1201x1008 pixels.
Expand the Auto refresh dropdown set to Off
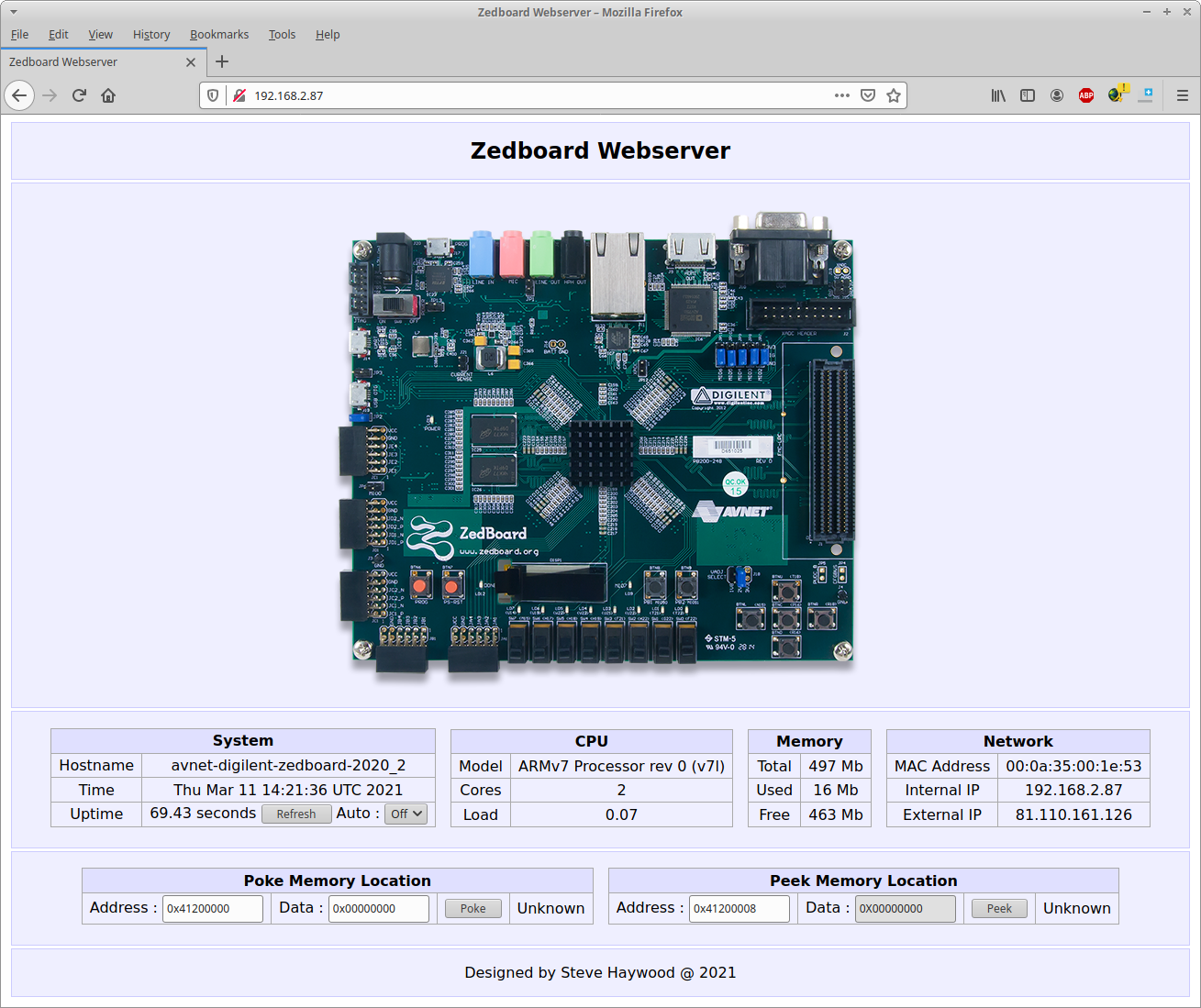tap(406, 814)
